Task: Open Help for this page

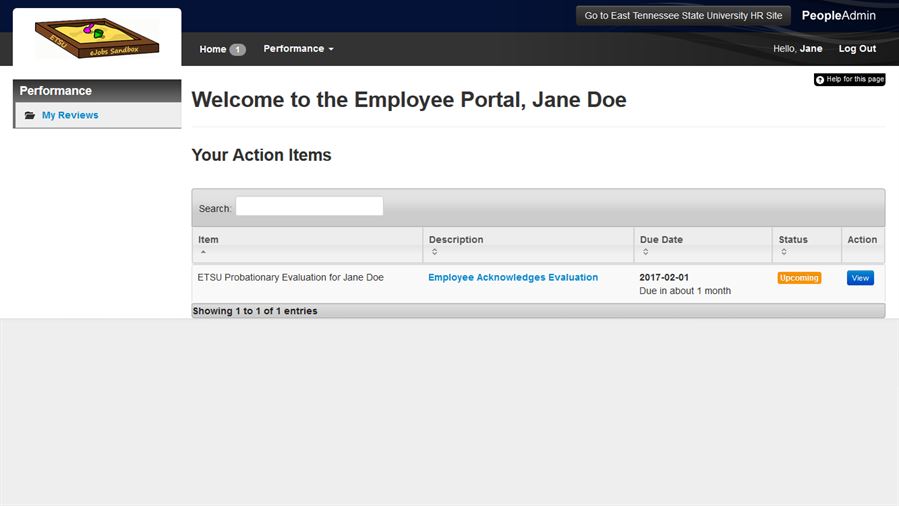Action: coord(849,80)
